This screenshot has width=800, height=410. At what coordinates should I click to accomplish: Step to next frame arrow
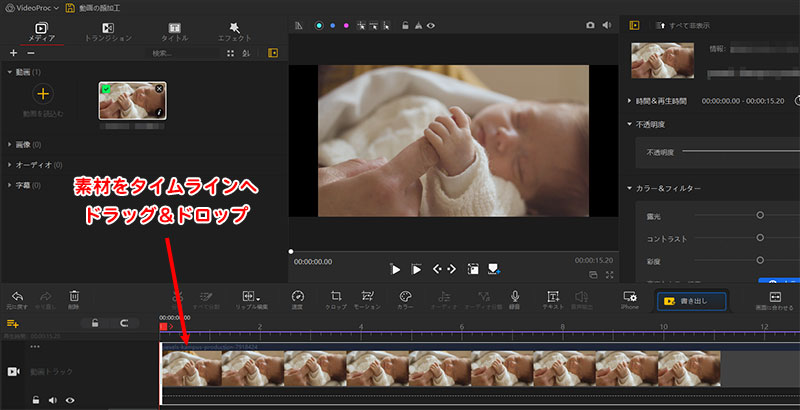tap(452, 269)
